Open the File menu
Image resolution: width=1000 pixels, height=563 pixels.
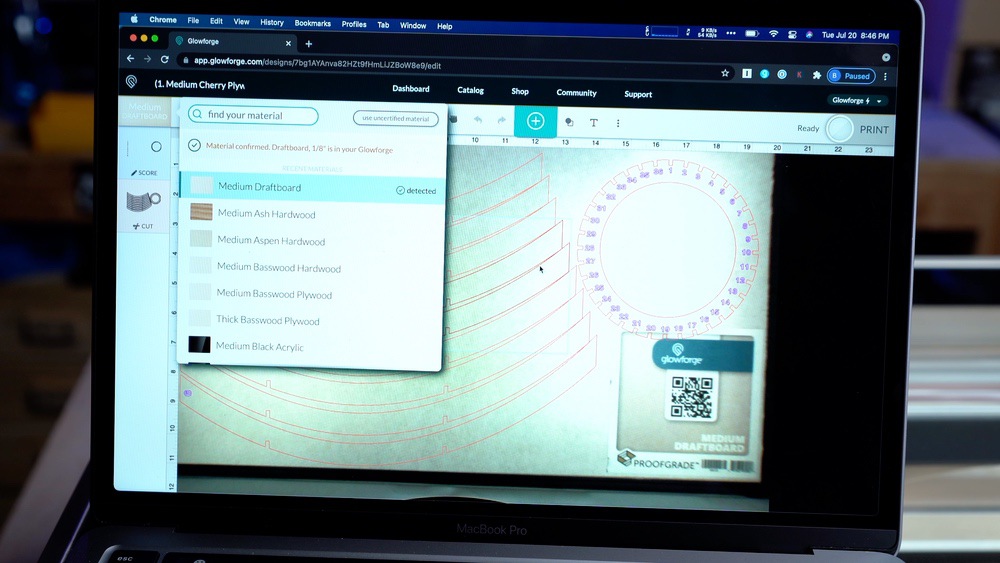(193, 21)
